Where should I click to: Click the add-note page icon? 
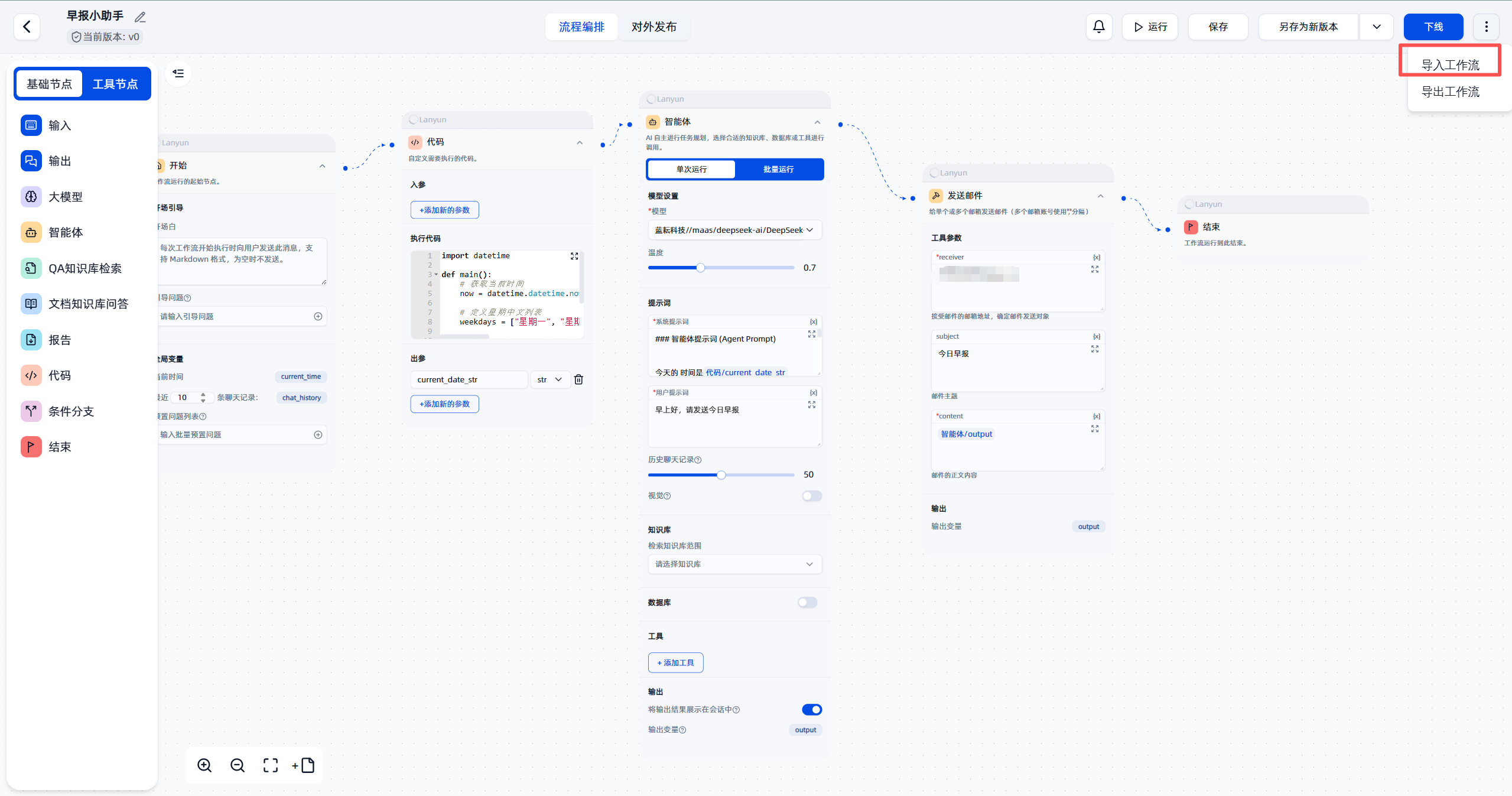pos(304,765)
